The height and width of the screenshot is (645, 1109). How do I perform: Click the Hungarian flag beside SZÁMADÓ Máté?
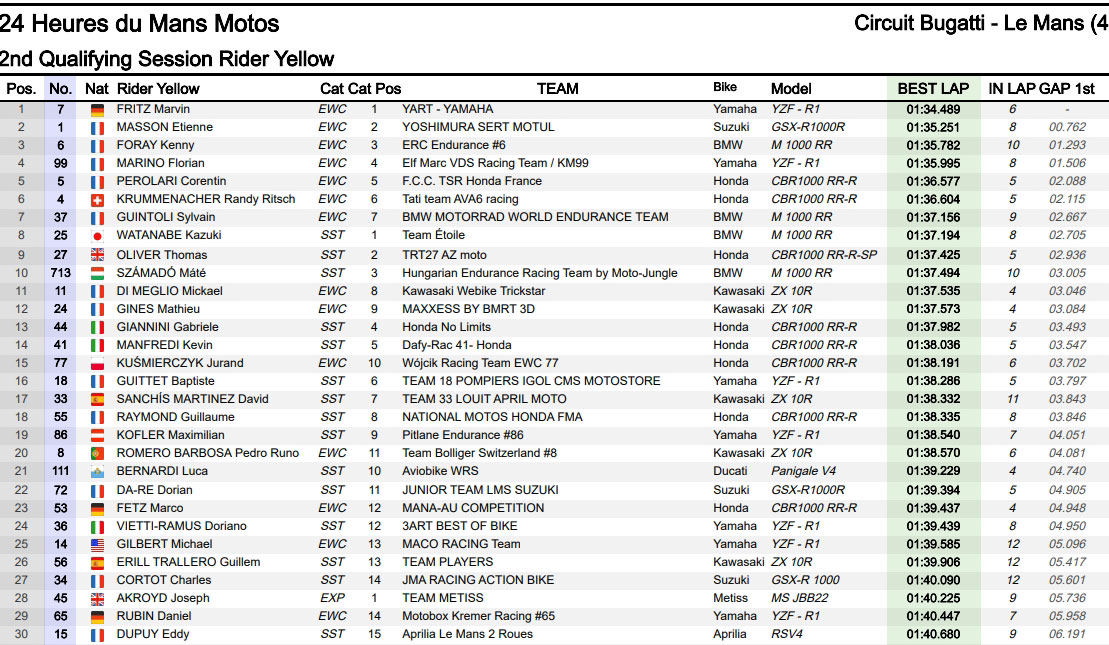pyautogui.click(x=97, y=273)
